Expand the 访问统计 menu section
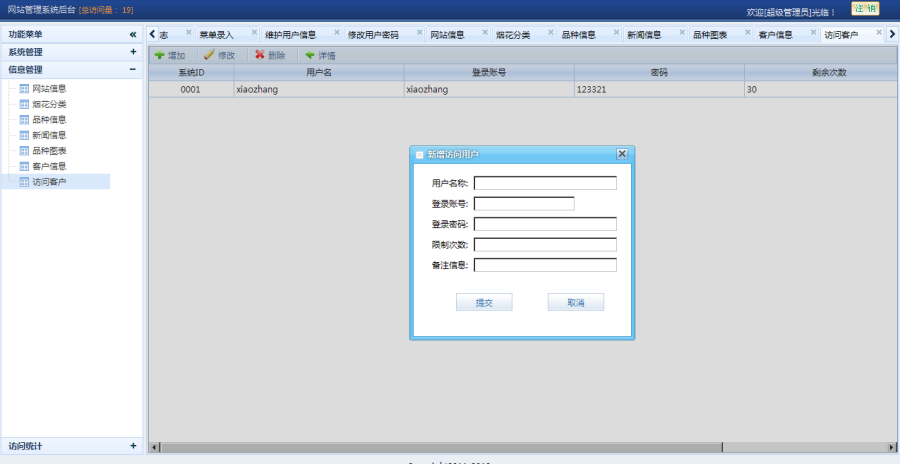The width and height of the screenshot is (900, 464). click(x=133, y=446)
